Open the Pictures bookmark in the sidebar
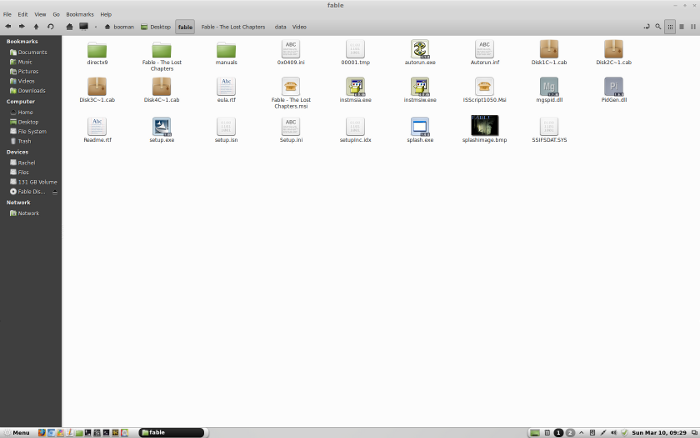 pyautogui.click(x=24, y=71)
